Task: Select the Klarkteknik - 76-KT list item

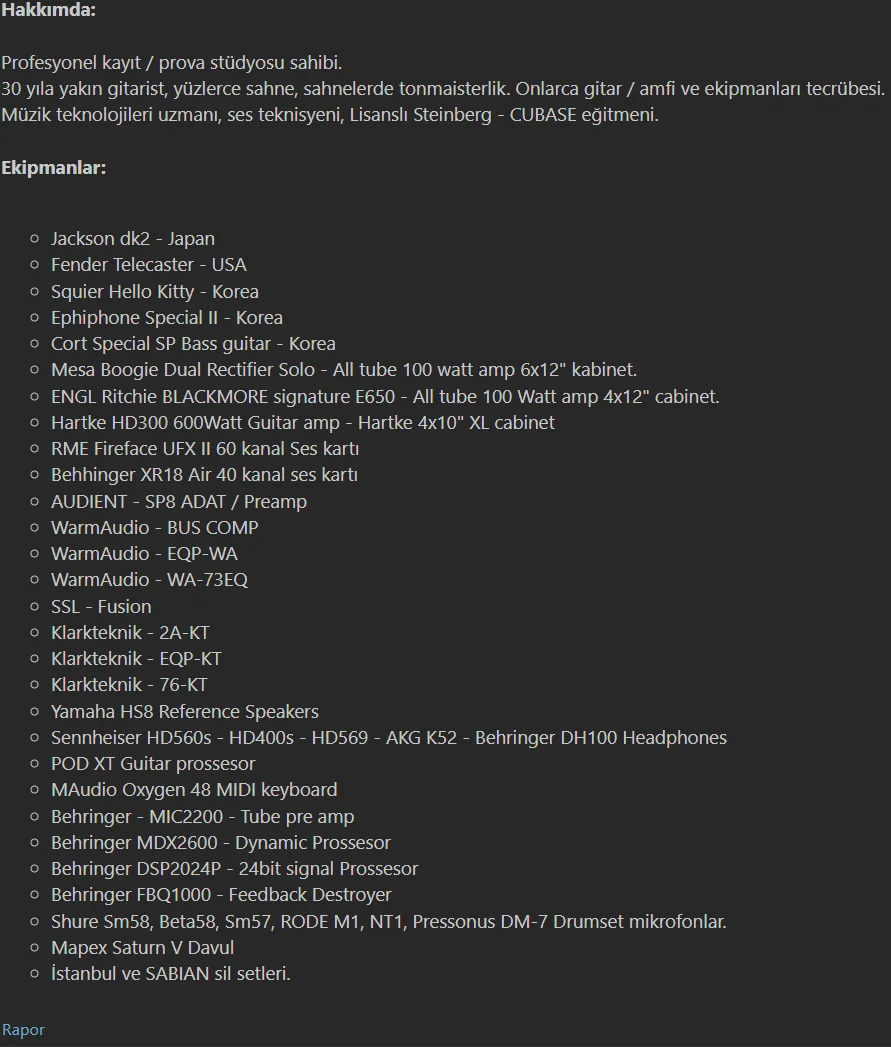Action: (130, 685)
